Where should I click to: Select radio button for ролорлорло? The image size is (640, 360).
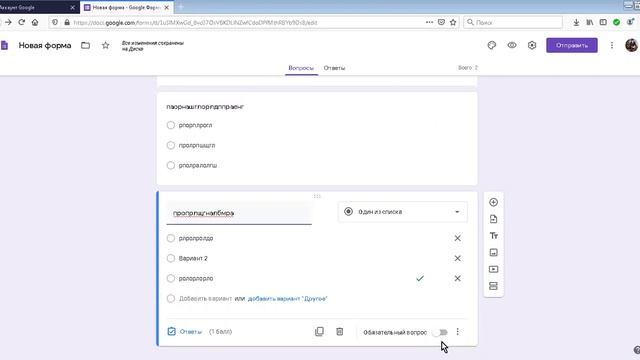[171, 278]
